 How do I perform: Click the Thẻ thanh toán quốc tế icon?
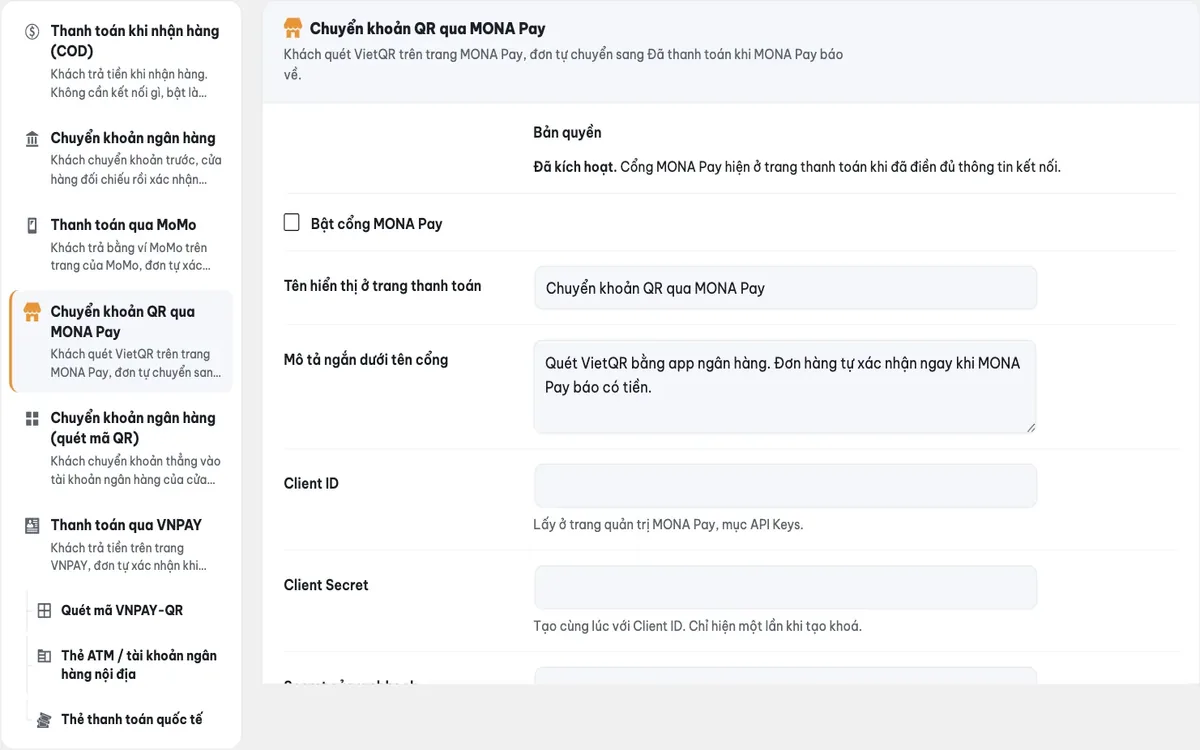[x=44, y=720]
